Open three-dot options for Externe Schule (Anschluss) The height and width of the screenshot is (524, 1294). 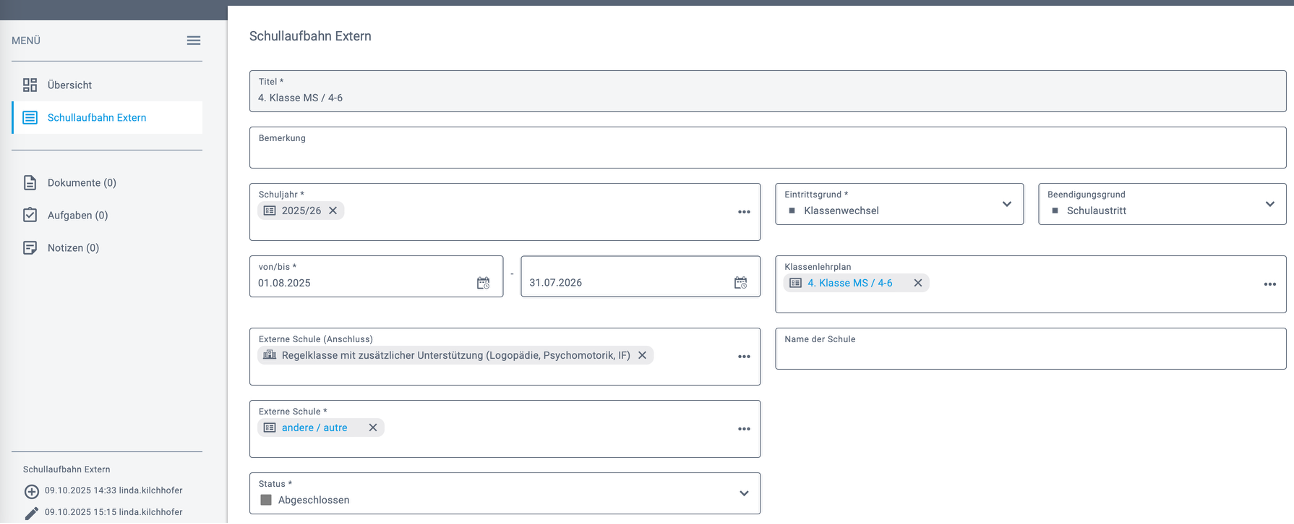pos(744,357)
